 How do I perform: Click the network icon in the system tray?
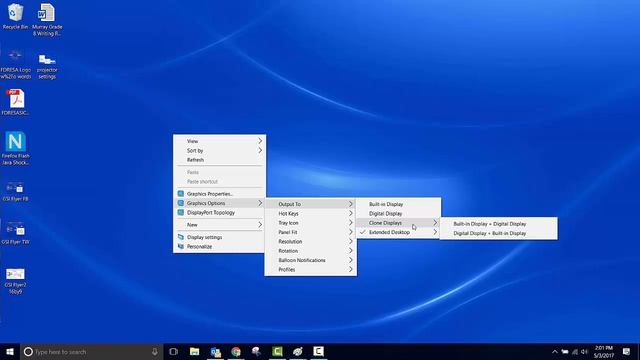pos(575,351)
